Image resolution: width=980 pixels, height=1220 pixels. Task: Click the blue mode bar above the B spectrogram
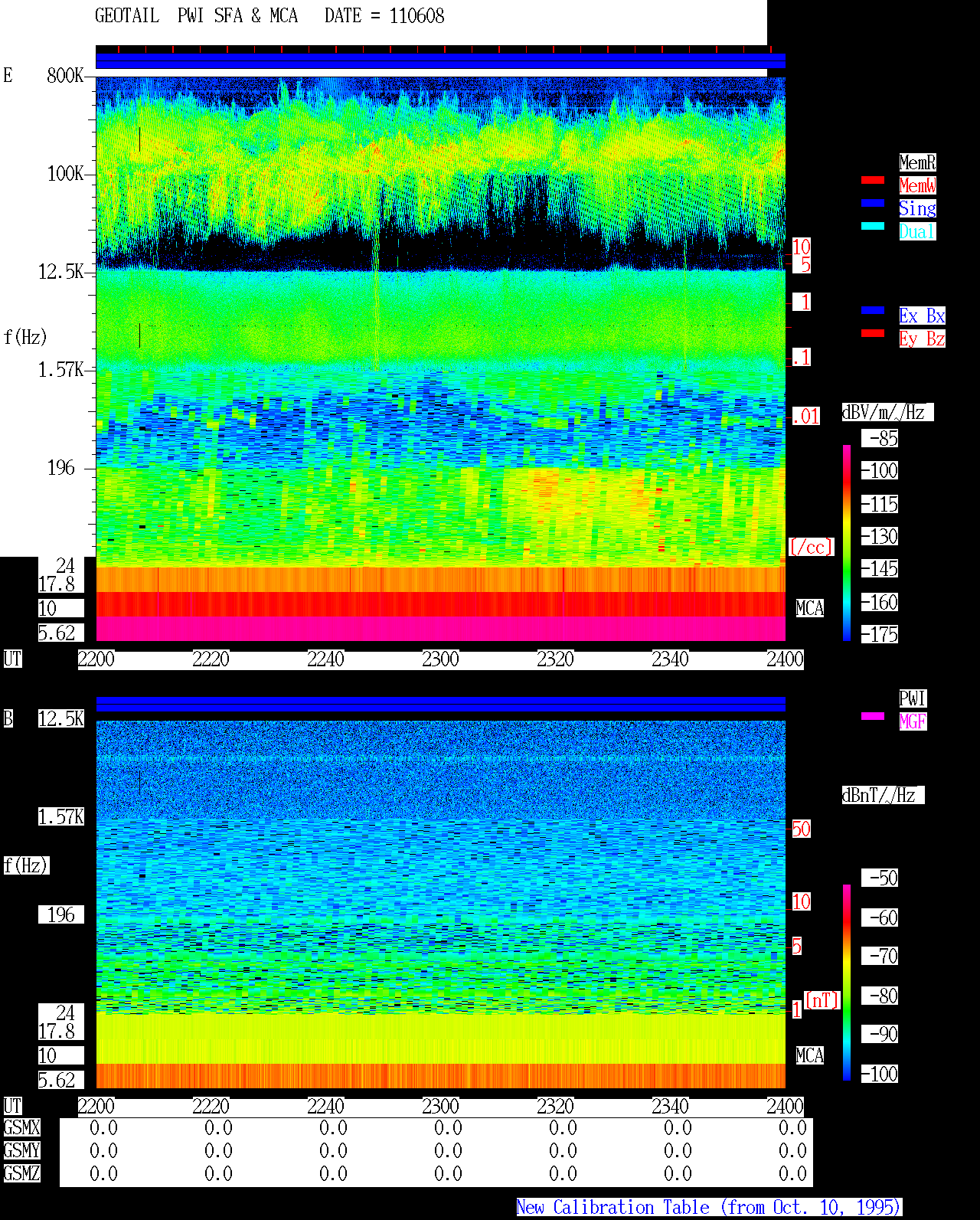[440, 704]
